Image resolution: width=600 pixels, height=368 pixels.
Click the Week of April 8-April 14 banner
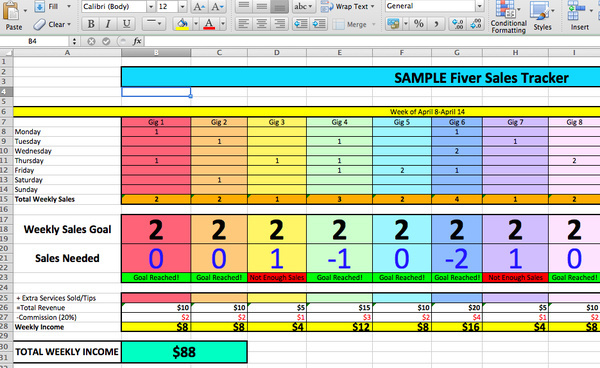[427, 112]
